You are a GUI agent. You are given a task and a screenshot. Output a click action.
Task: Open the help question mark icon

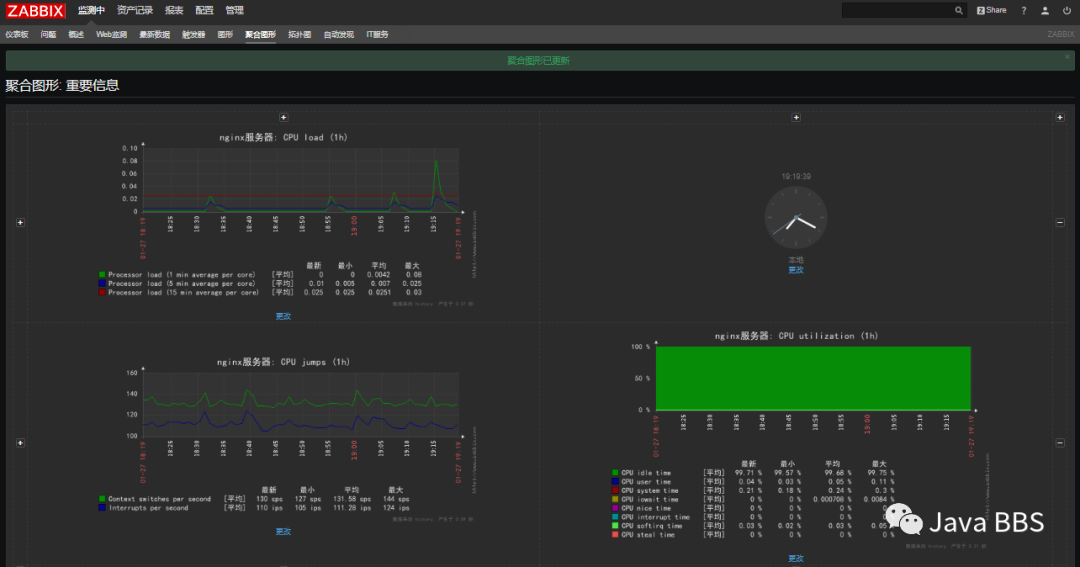pyautogui.click(x=1024, y=10)
